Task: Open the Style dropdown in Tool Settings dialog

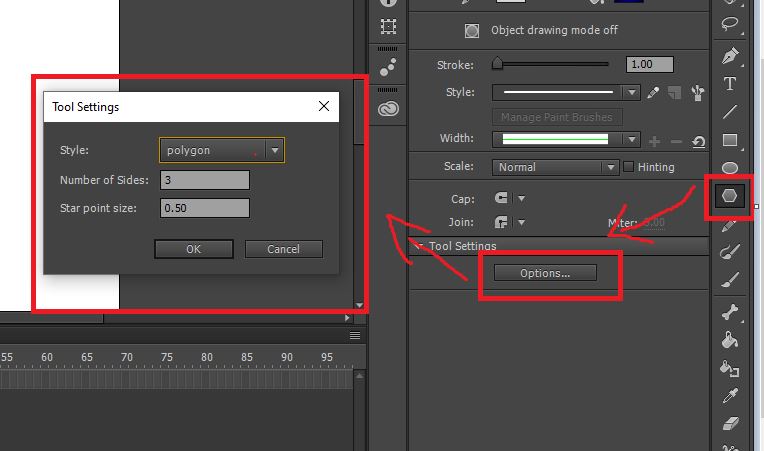Action: pyautogui.click(x=222, y=150)
